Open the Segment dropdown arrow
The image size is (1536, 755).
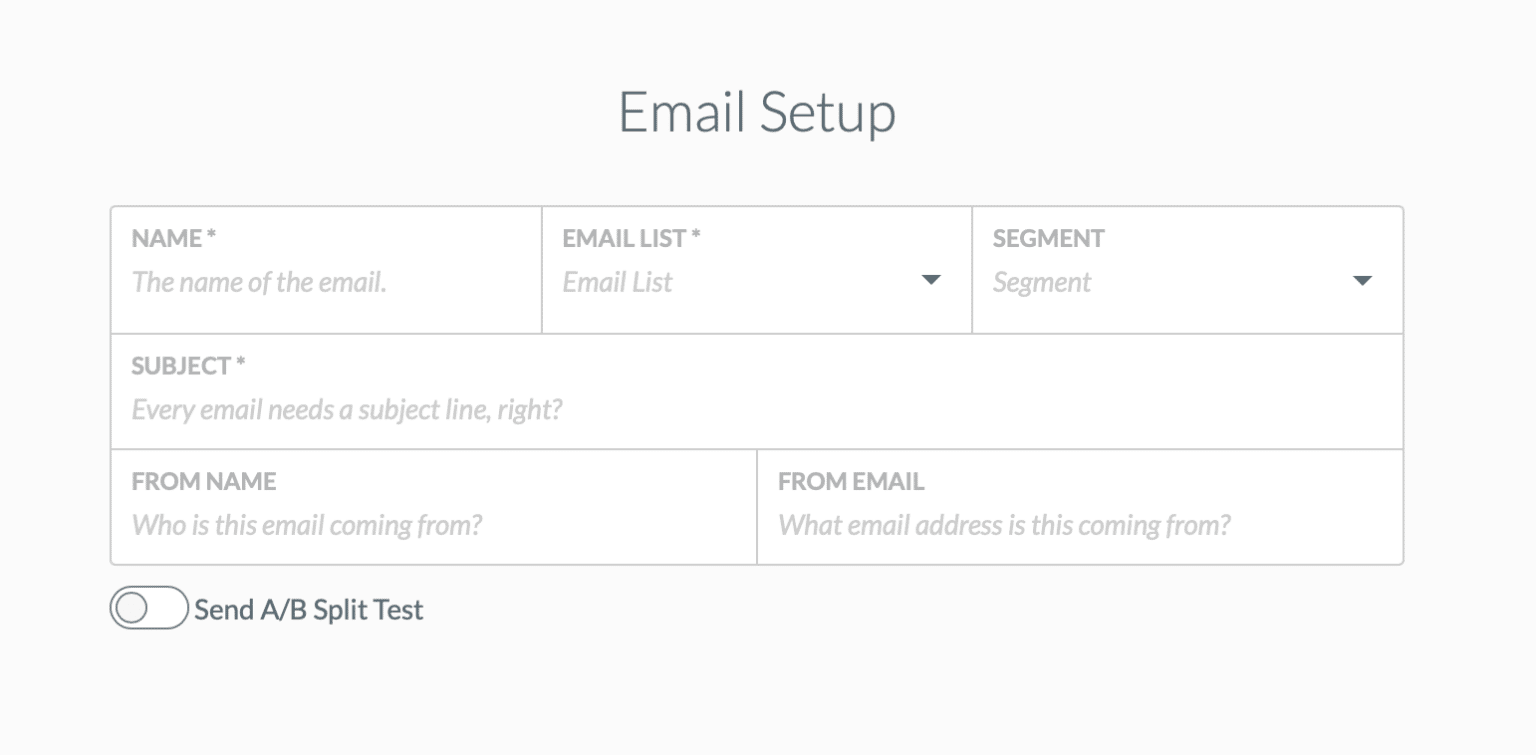pos(1362,280)
